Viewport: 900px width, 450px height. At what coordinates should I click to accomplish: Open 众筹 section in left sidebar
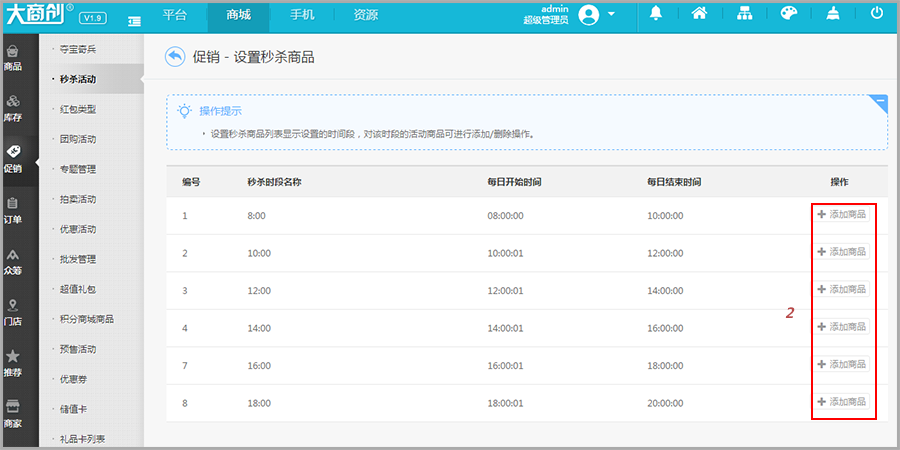coord(13,262)
